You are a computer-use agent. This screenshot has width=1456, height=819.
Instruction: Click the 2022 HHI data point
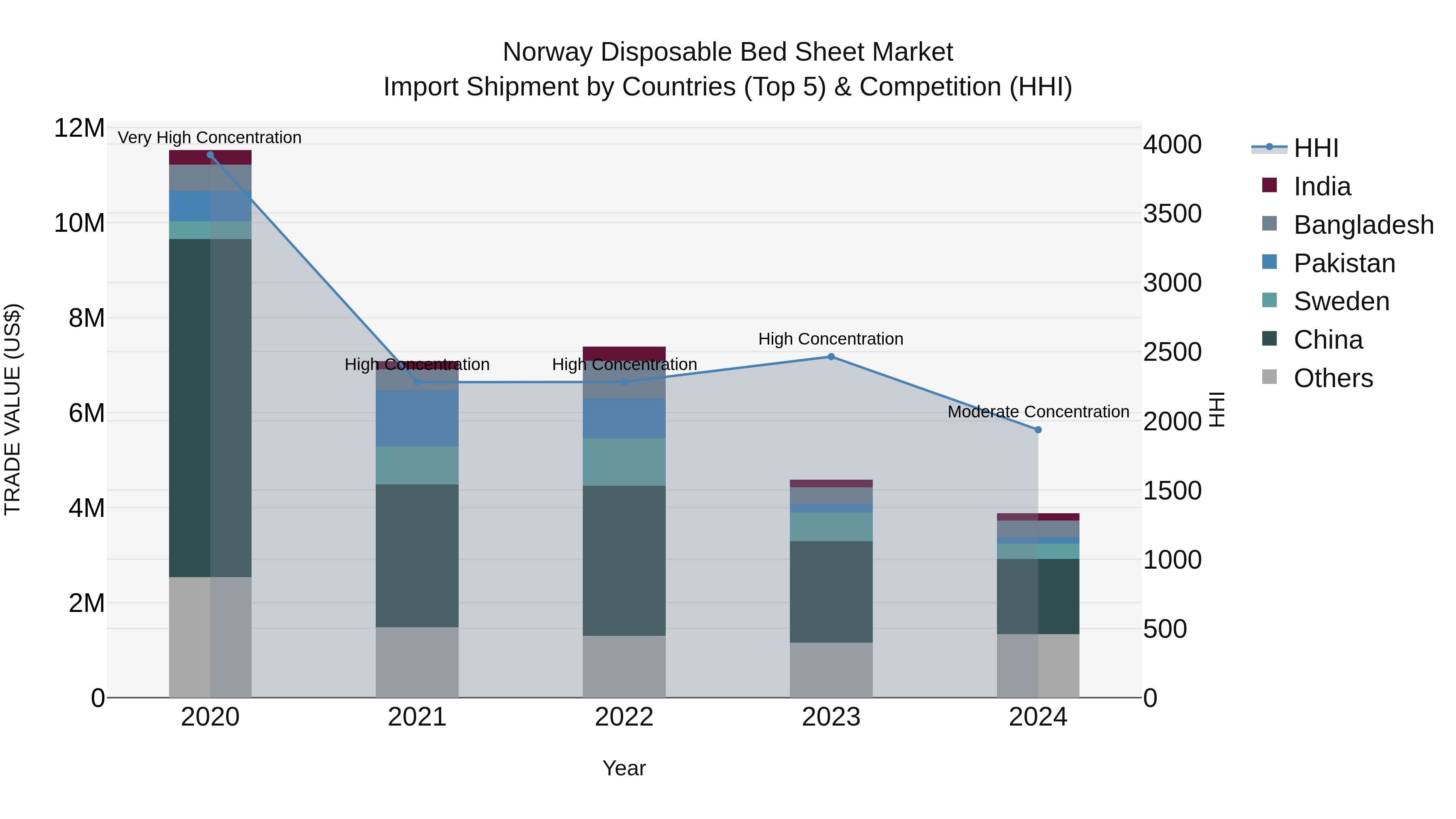point(624,382)
